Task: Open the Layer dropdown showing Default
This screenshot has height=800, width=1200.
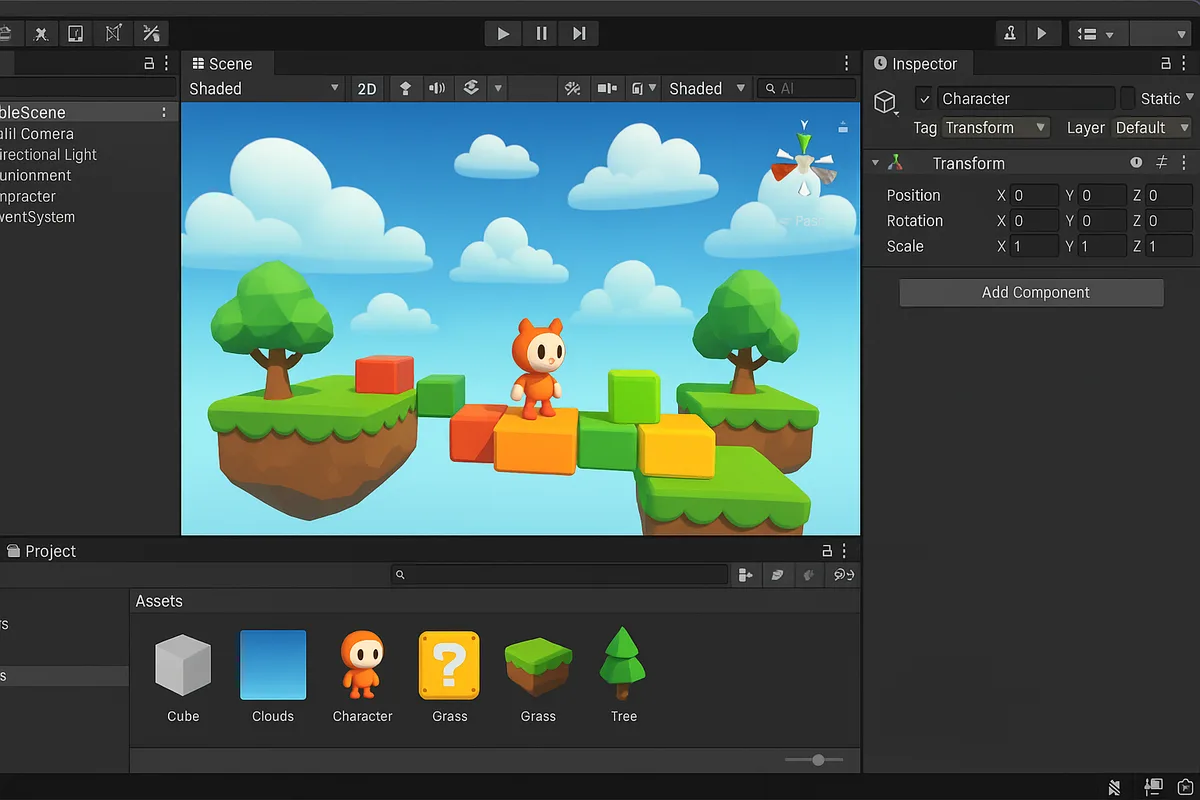Action: tap(1151, 128)
